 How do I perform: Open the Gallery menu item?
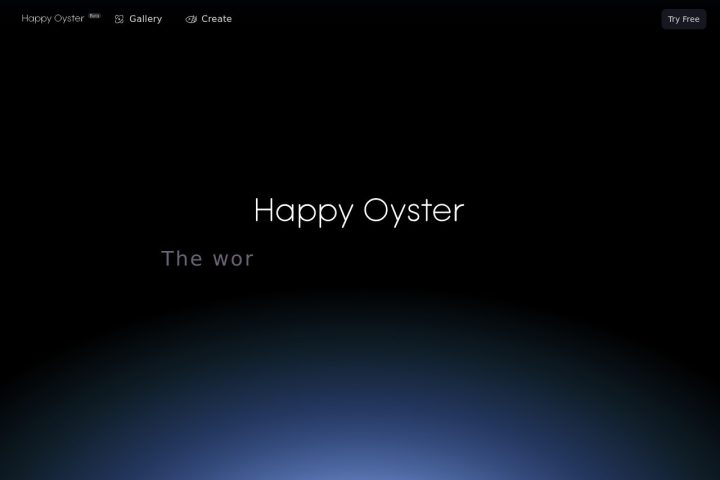point(138,19)
